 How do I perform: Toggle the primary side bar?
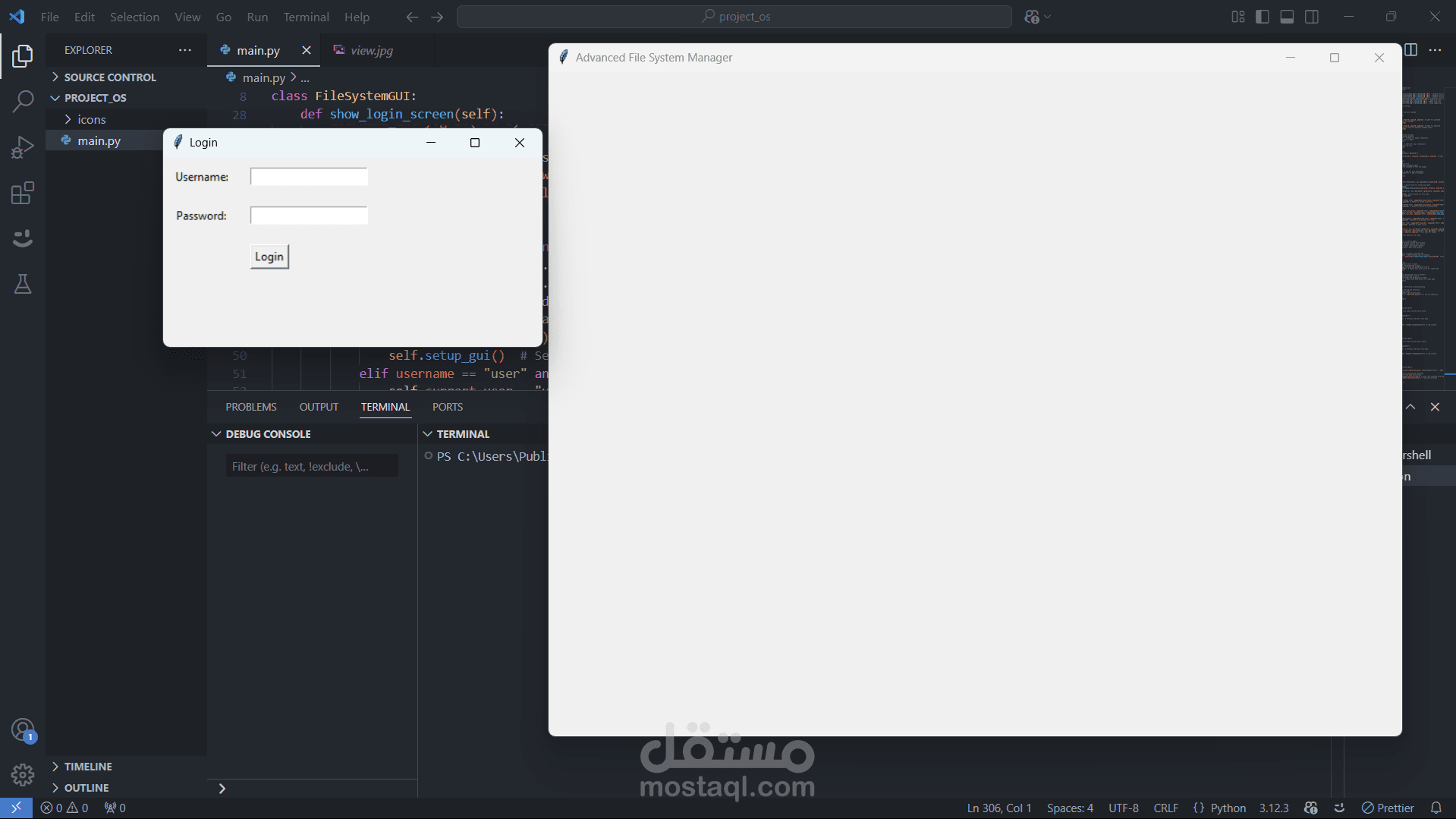[x=1263, y=17]
